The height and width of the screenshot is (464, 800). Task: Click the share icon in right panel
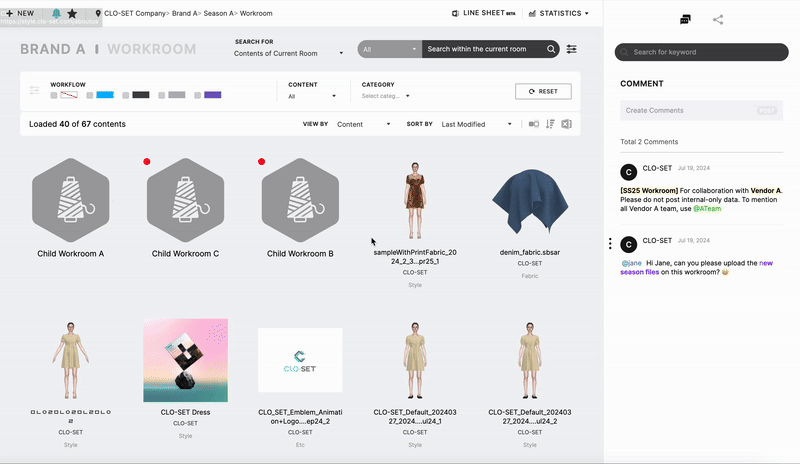tap(718, 19)
